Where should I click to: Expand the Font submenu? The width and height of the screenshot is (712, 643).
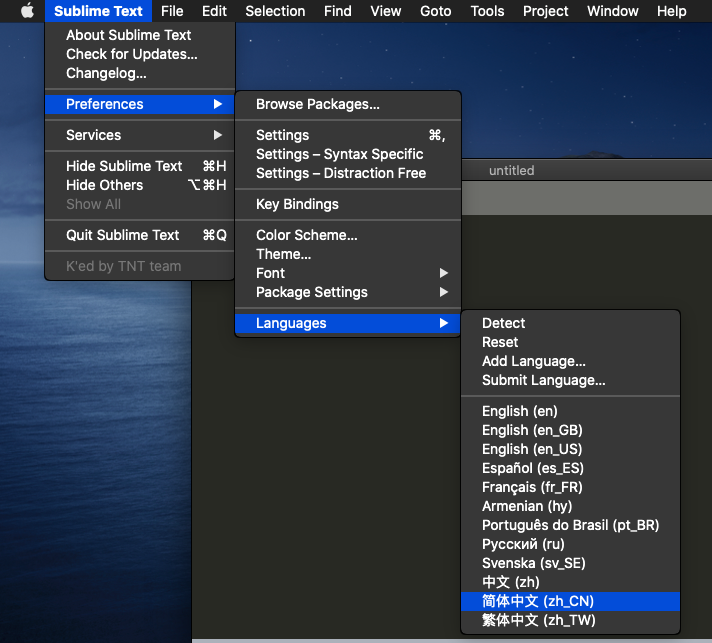point(348,273)
